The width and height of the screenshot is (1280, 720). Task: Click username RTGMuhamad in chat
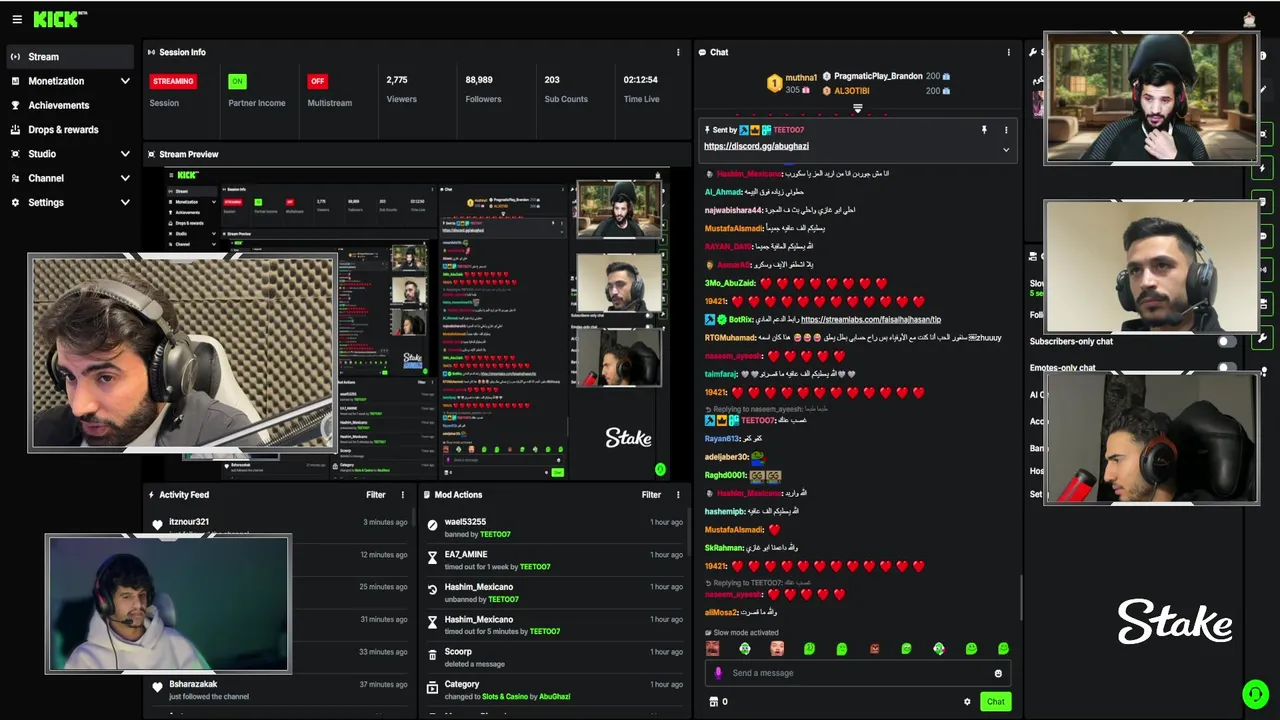click(731, 338)
